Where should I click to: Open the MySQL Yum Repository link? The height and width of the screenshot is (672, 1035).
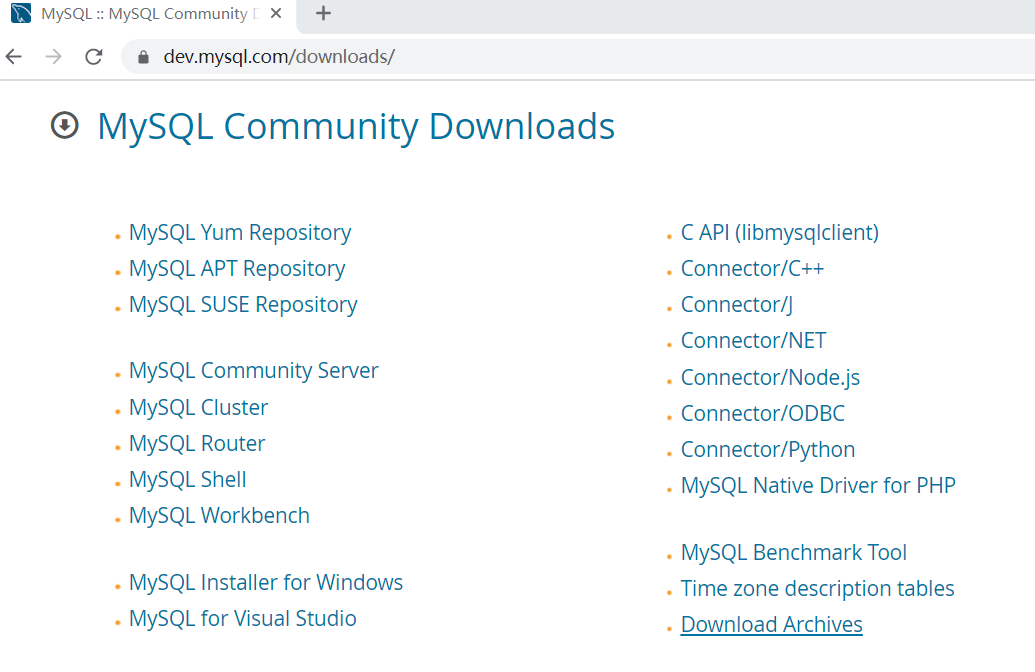240,231
